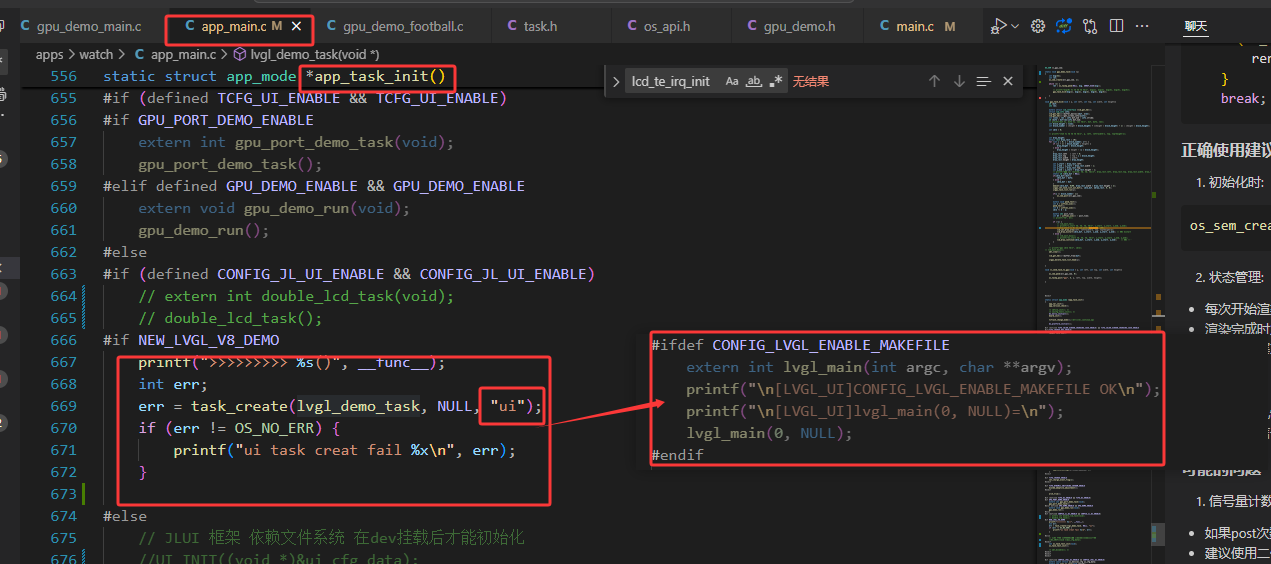Click line number 669
Screen dimensions: 1271x564
(63, 406)
